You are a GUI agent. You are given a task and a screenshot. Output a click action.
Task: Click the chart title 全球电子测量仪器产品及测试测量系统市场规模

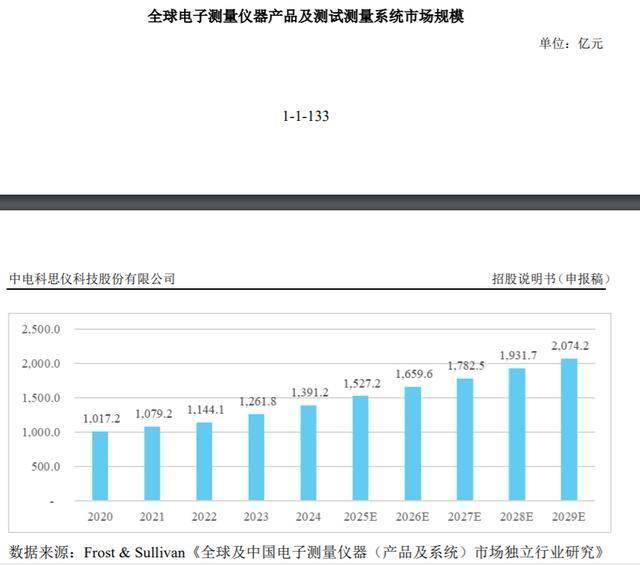pos(306,17)
